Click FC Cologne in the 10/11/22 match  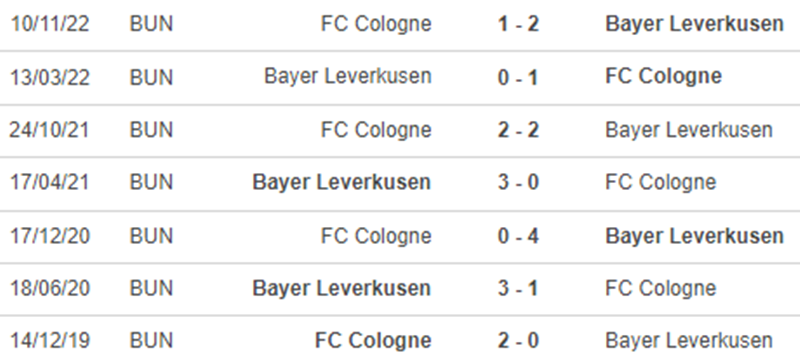coord(376,24)
